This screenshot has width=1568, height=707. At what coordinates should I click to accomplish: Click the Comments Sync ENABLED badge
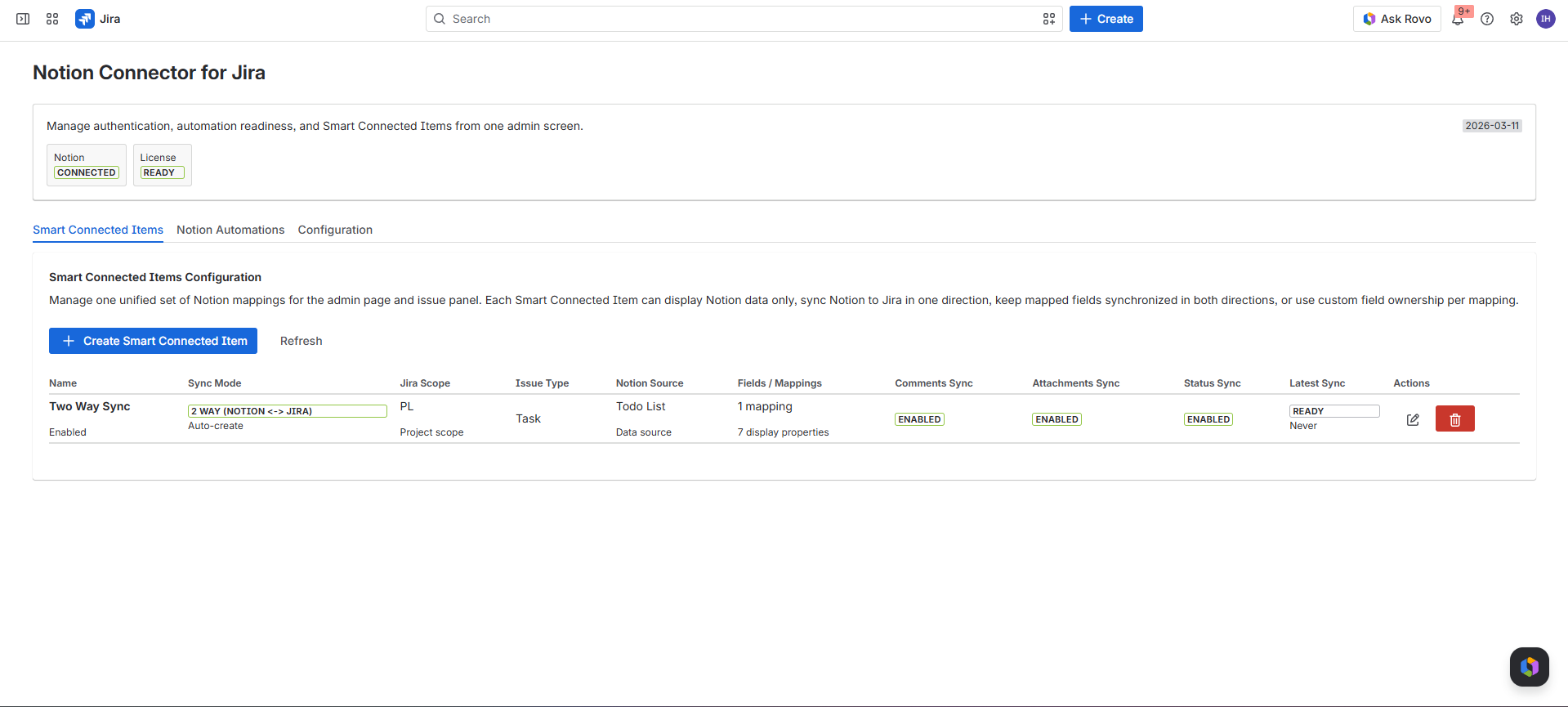[x=920, y=419]
